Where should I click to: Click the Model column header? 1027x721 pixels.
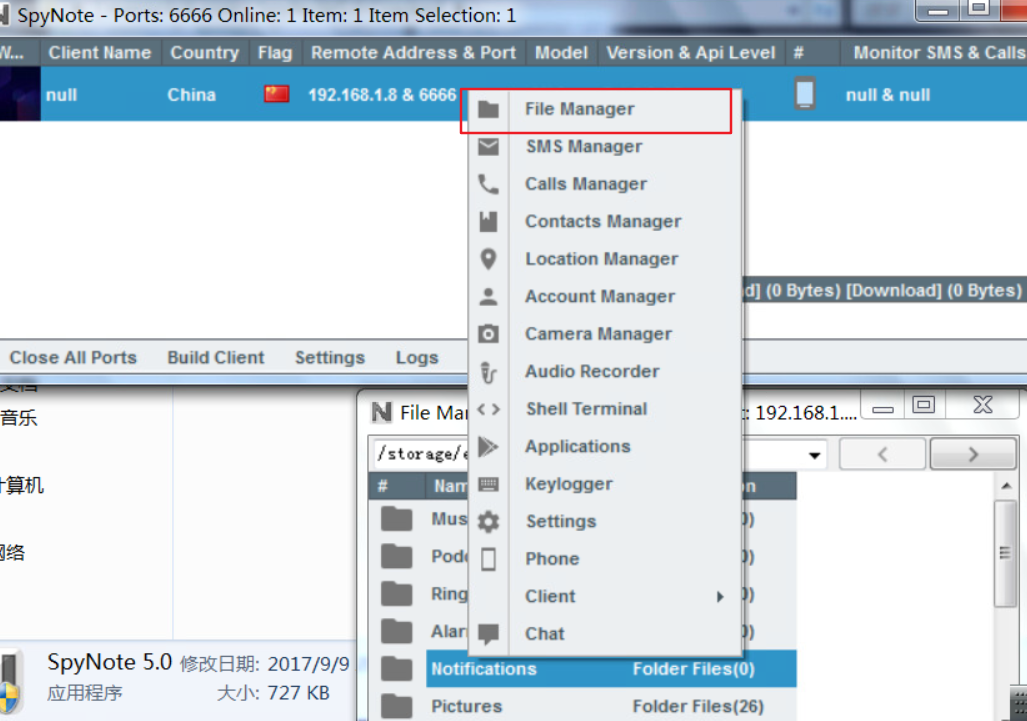561,52
